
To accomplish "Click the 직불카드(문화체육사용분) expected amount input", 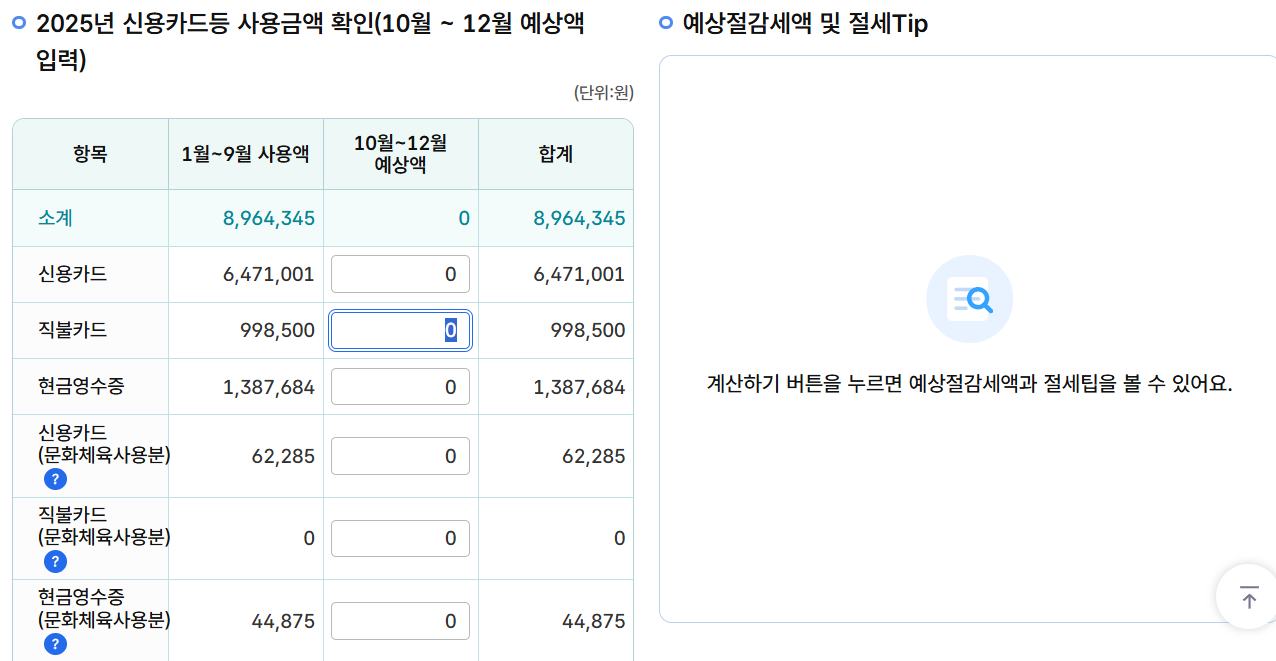I will point(399,538).
